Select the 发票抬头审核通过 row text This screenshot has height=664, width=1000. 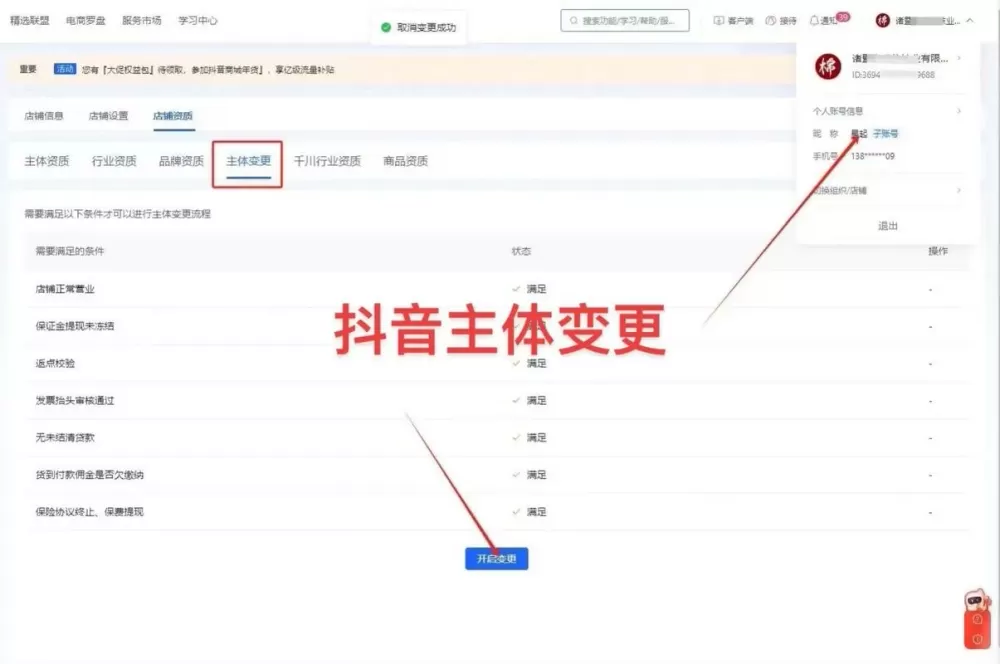[x=75, y=401]
